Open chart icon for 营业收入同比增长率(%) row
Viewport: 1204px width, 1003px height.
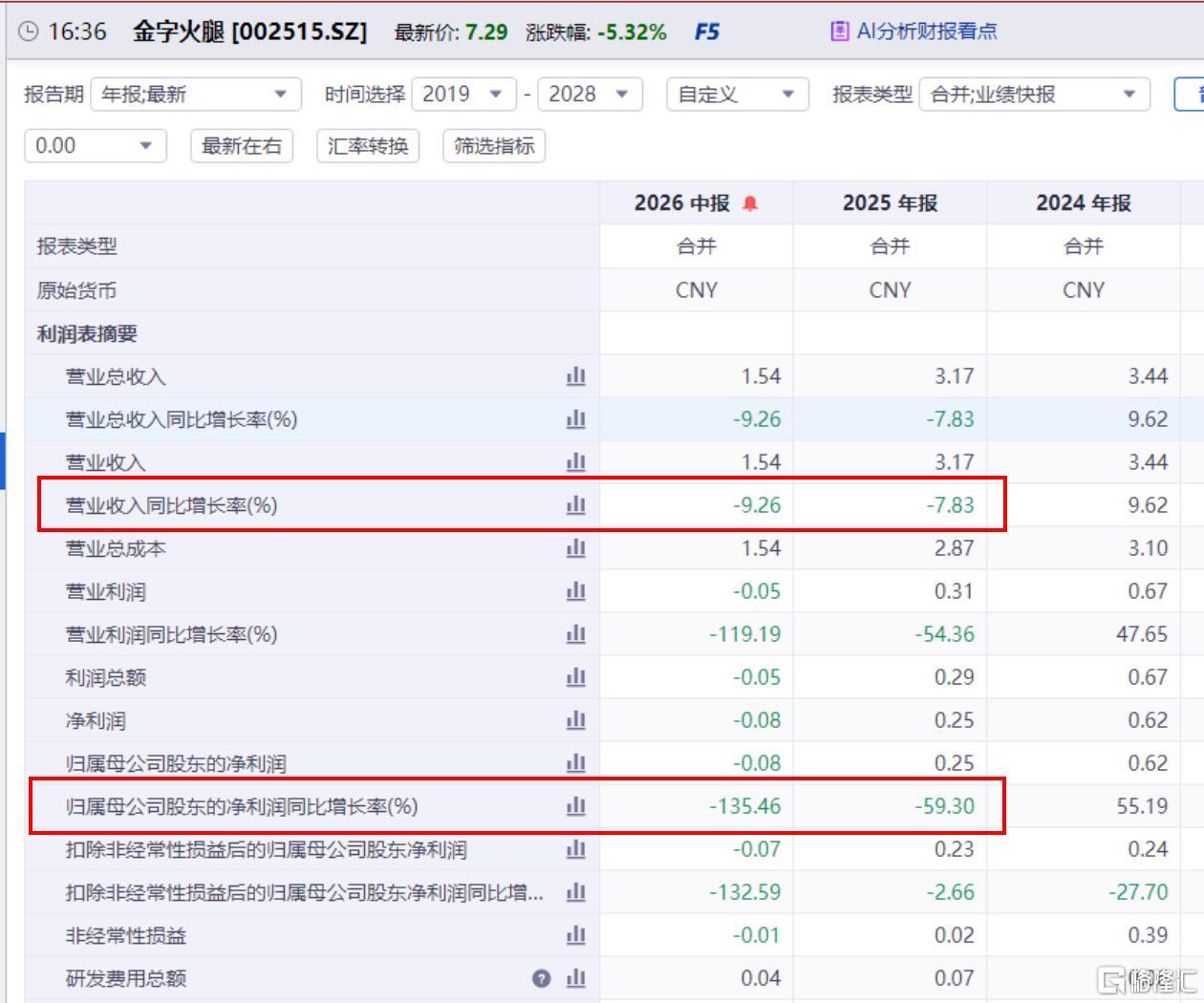point(575,505)
